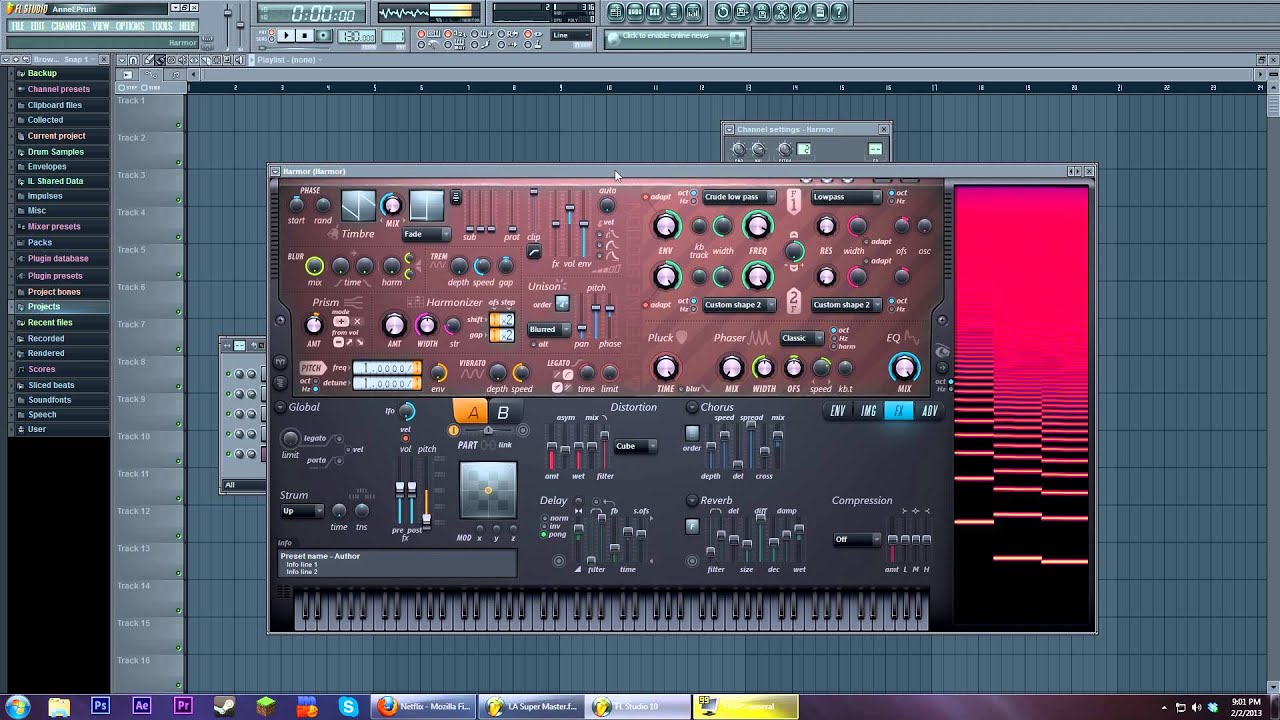Open the EDIT menu
This screenshot has height=720, width=1280.
(x=38, y=26)
